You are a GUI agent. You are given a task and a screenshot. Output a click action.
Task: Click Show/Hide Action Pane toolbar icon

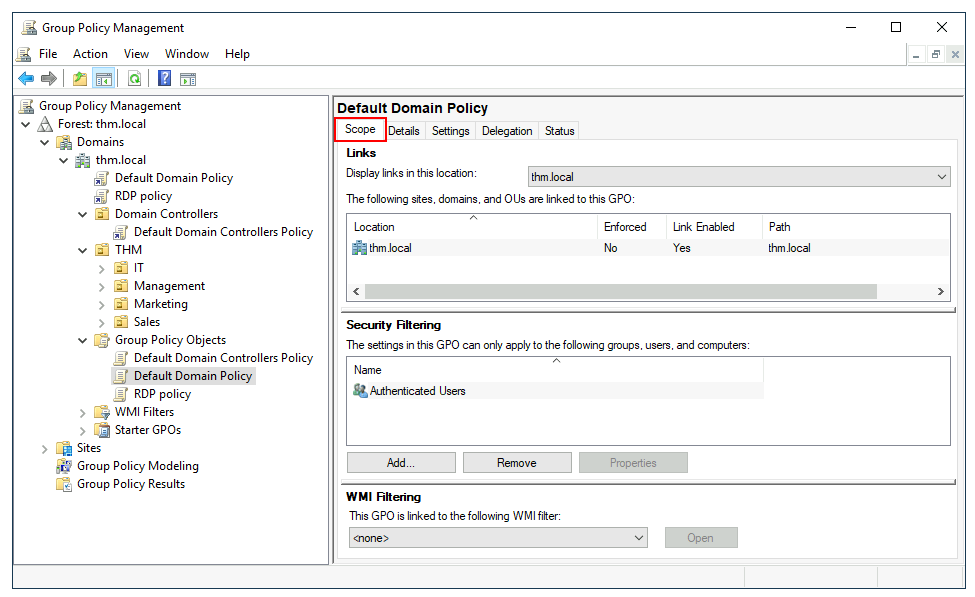pos(188,79)
